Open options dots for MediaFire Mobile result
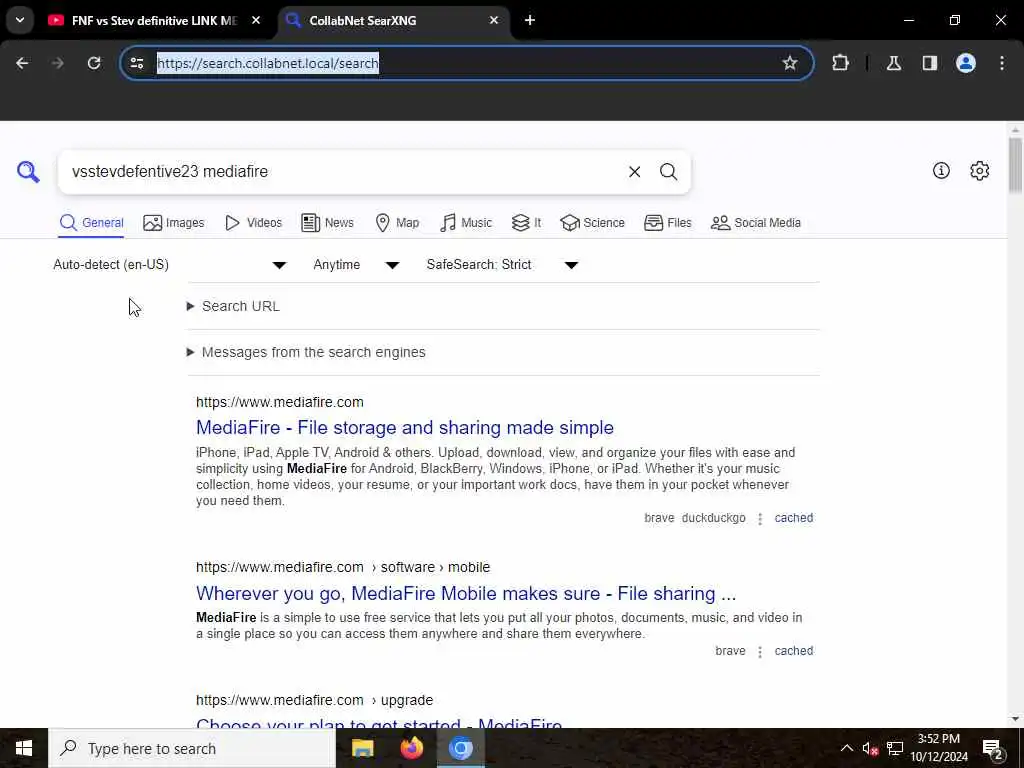The height and width of the screenshot is (768, 1024). pos(760,652)
